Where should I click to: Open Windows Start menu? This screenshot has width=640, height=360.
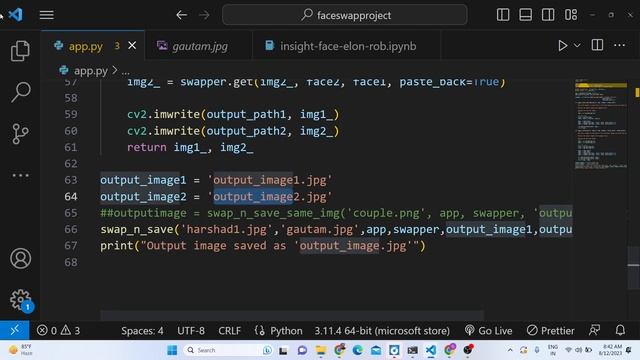(x=172, y=350)
